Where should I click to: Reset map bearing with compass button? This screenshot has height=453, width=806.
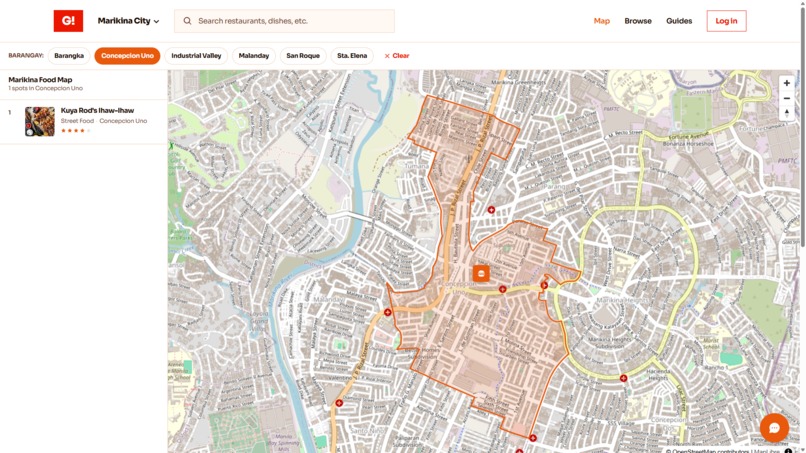(x=786, y=113)
